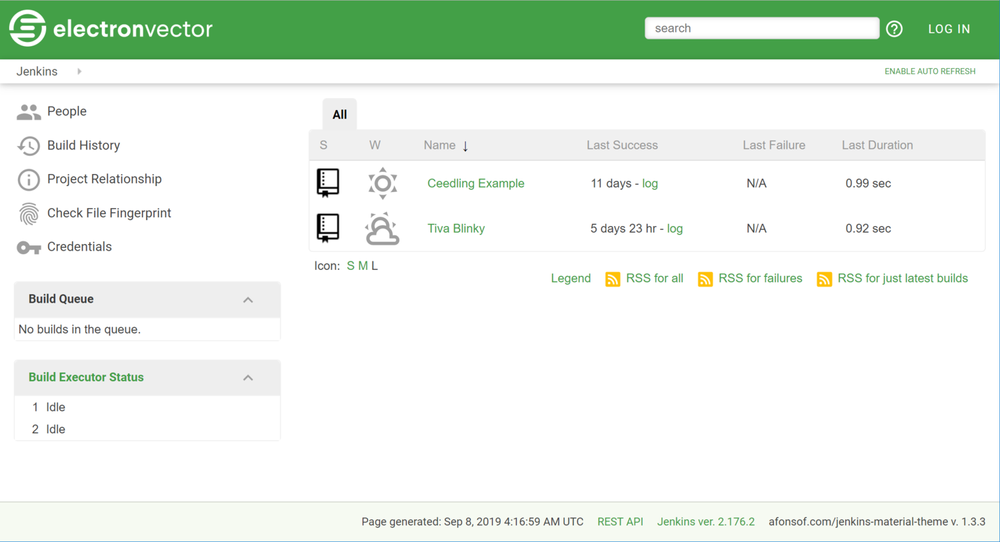1000x542 pixels.
Task: Sort by Last Failure column
Action: click(774, 145)
